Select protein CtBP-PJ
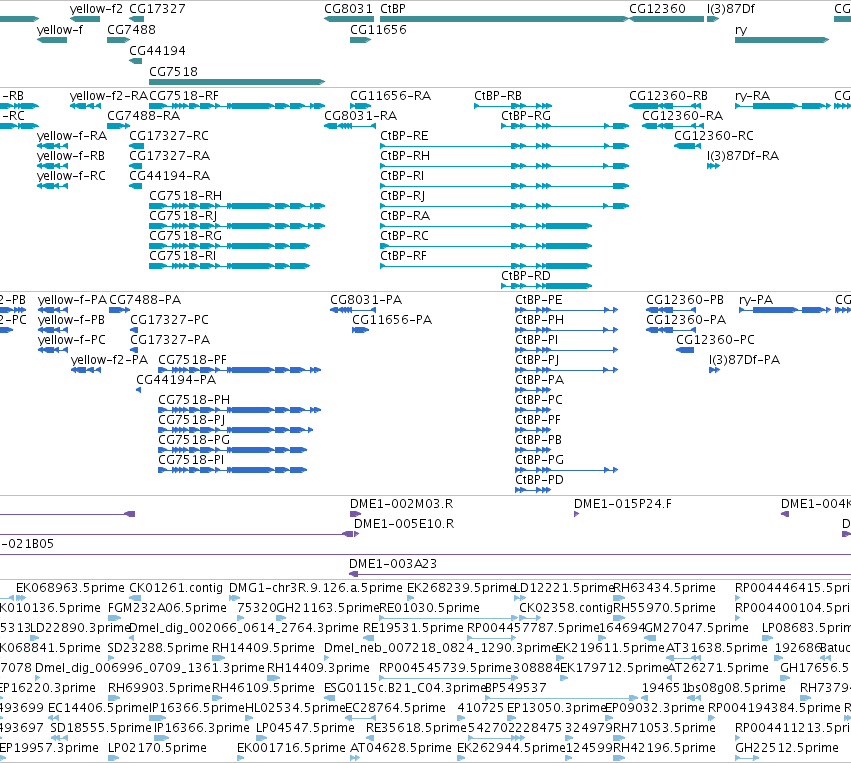This screenshot has height=763, width=851. (567, 370)
